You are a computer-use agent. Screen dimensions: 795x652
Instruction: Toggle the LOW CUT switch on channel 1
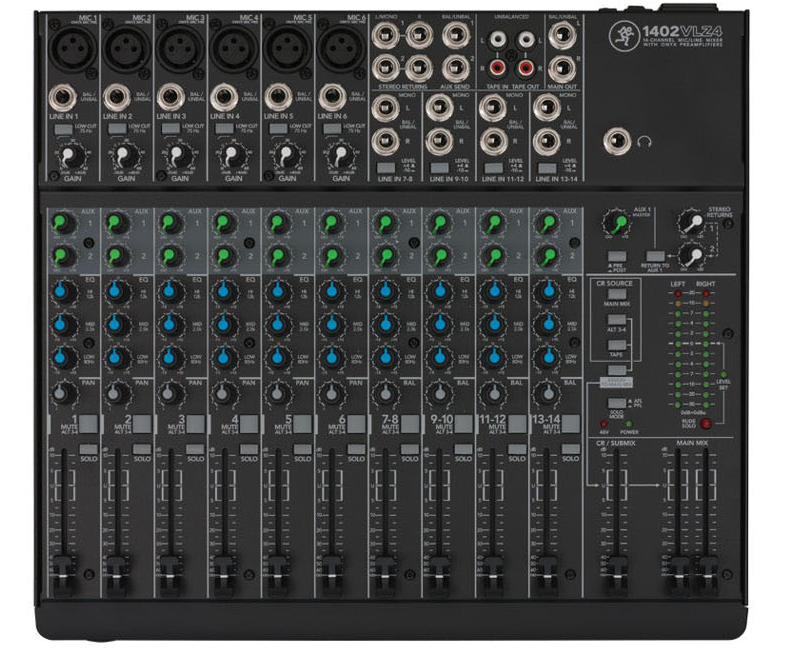pyautogui.click(x=63, y=129)
